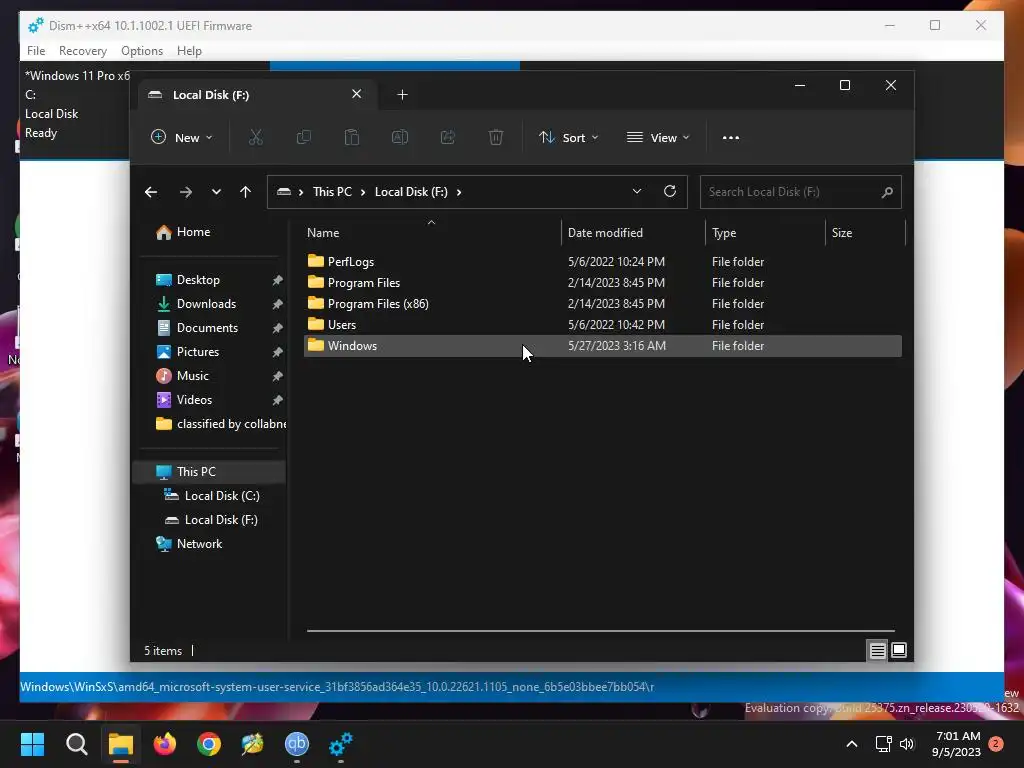Open Recovery menu in Dism++
1024x768 pixels.
pyautogui.click(x=82, y=51)
